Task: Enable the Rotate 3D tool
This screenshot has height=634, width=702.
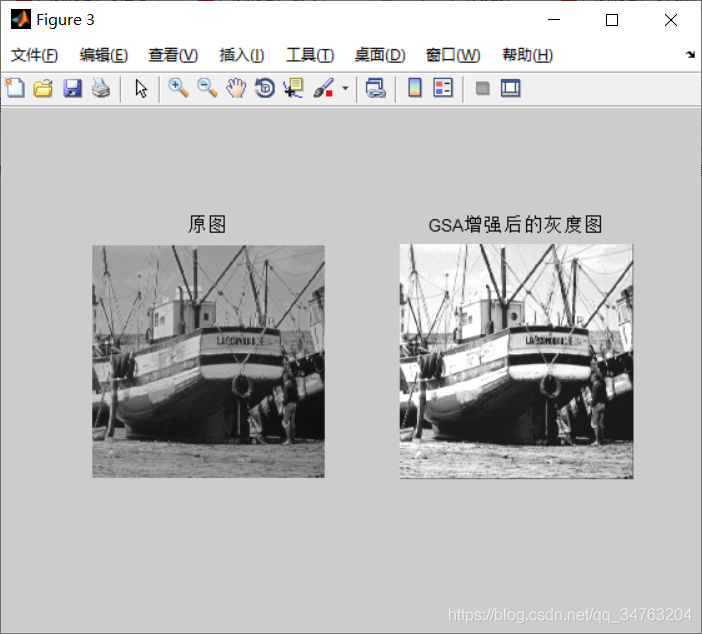Action: click(265, 88)
